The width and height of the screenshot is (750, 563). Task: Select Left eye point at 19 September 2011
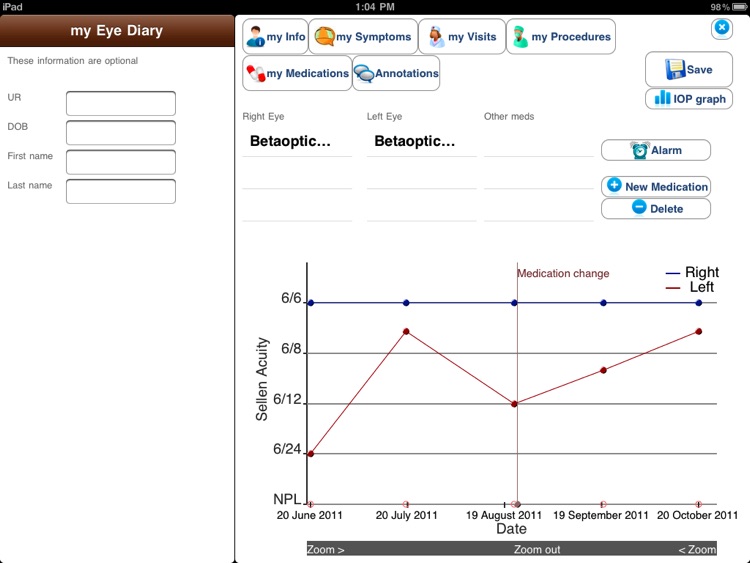tap(603, 370)
